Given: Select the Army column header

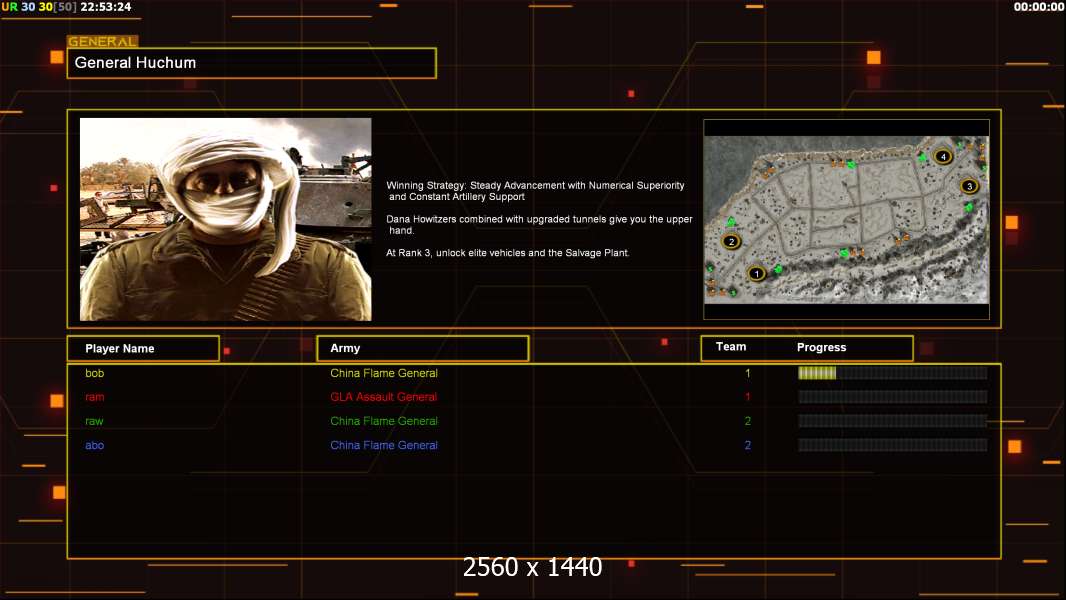Looking at the screenshot, I should (x=422, y=348).
